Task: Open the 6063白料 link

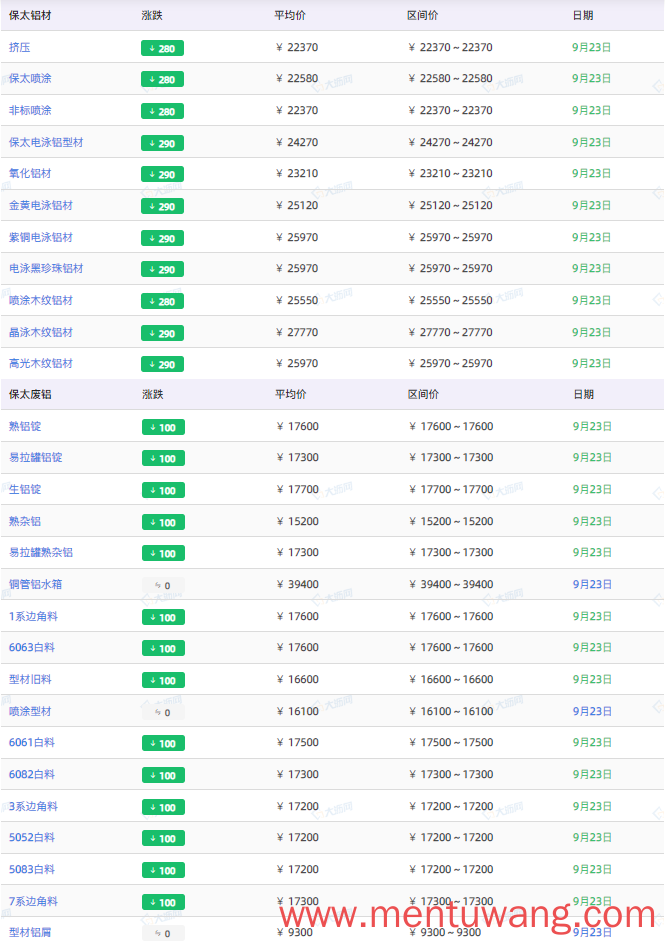Action: click(32, 647)
